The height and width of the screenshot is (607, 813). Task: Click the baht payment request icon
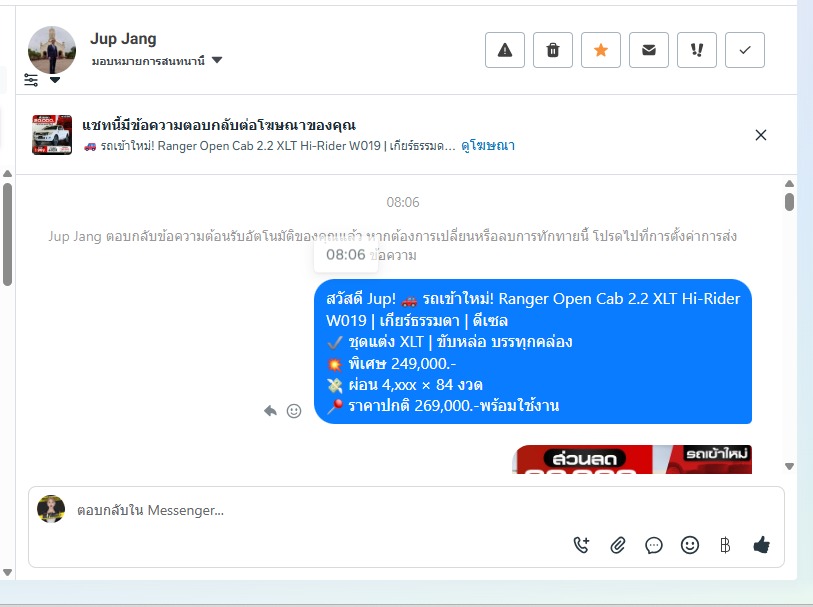[x=725, y=545]
